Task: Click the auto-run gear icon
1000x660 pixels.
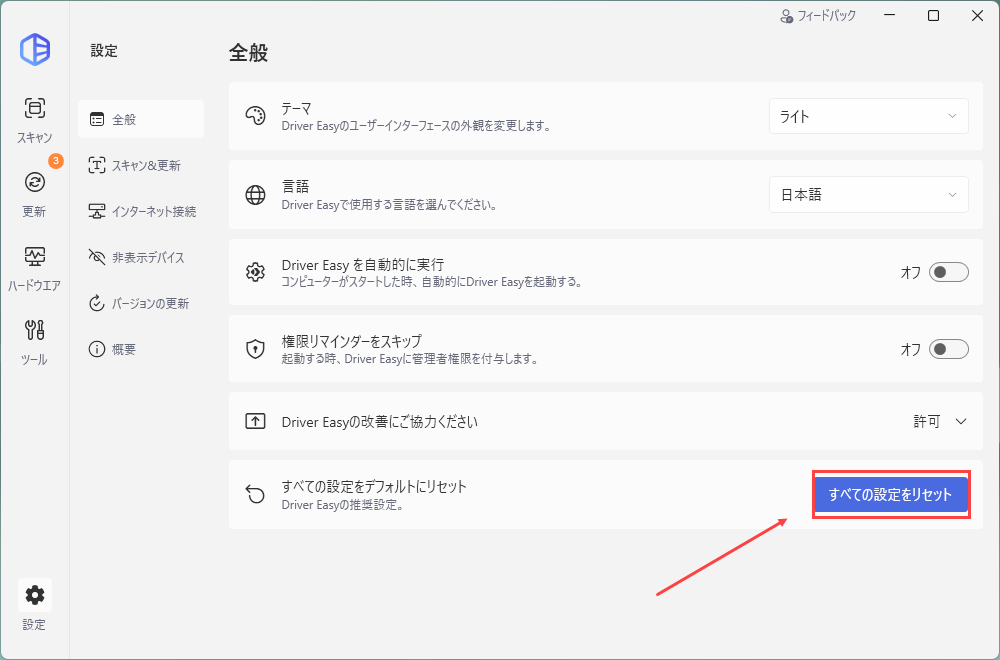Action: [255, 272]
